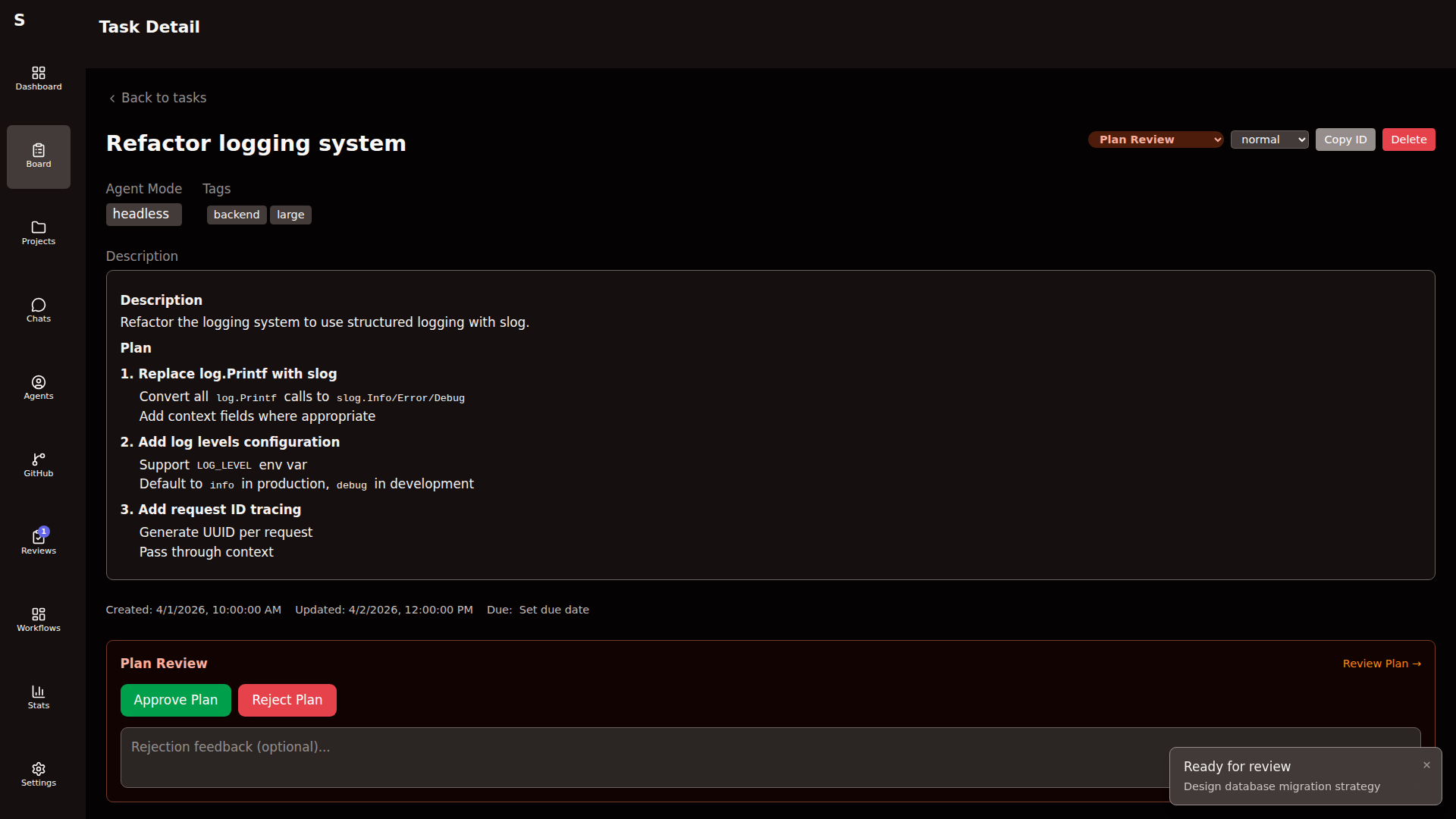Open the Agents sidebar icon
Screen dimensions: 1456x819
tap(39, 388)
